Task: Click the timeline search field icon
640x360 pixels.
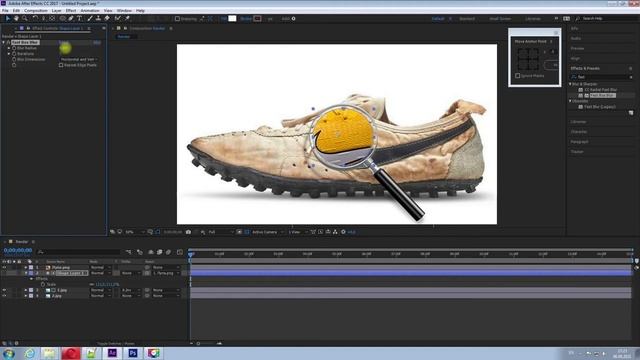Action: (40, 252)
